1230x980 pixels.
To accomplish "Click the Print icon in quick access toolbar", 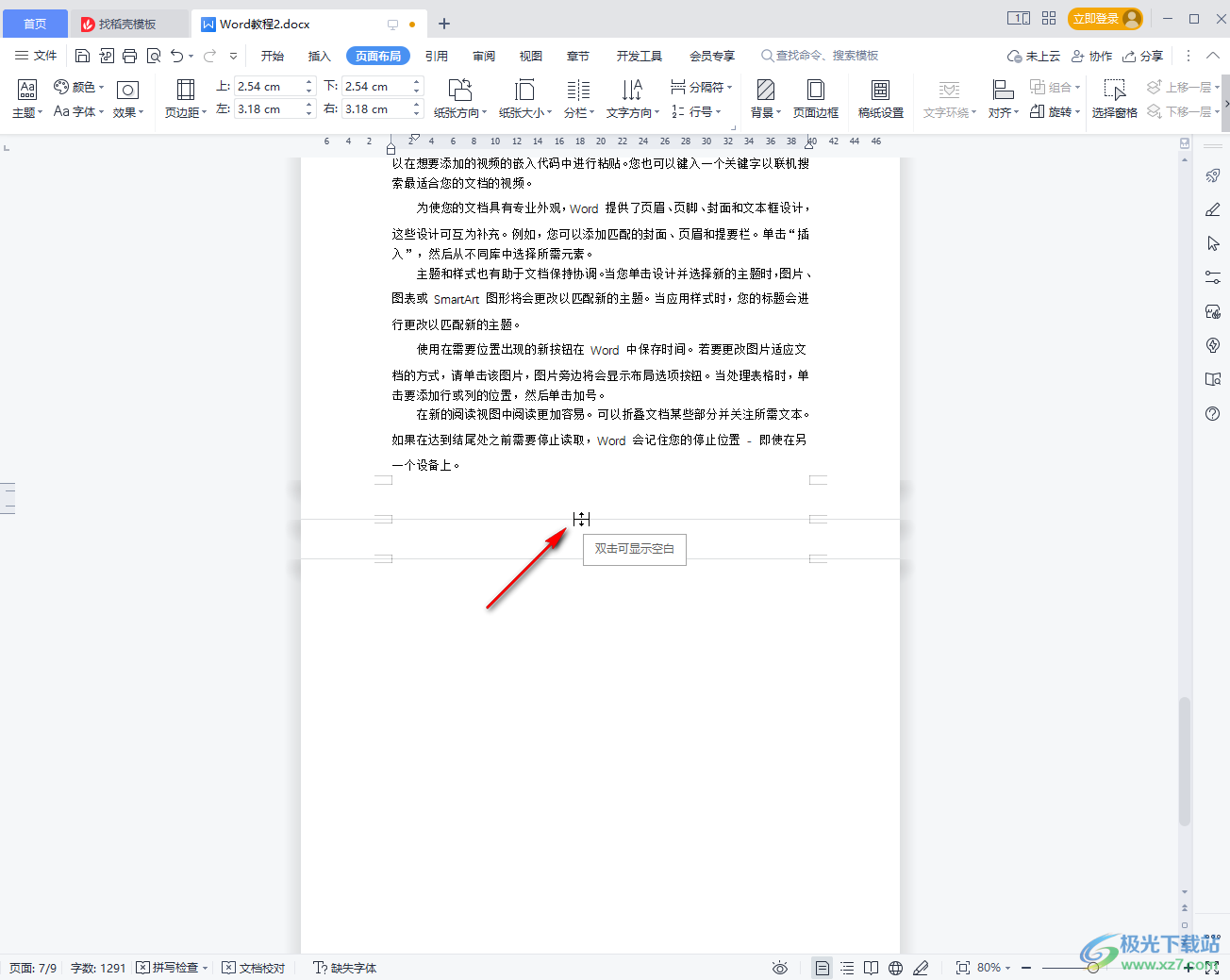I will [130, 56].
